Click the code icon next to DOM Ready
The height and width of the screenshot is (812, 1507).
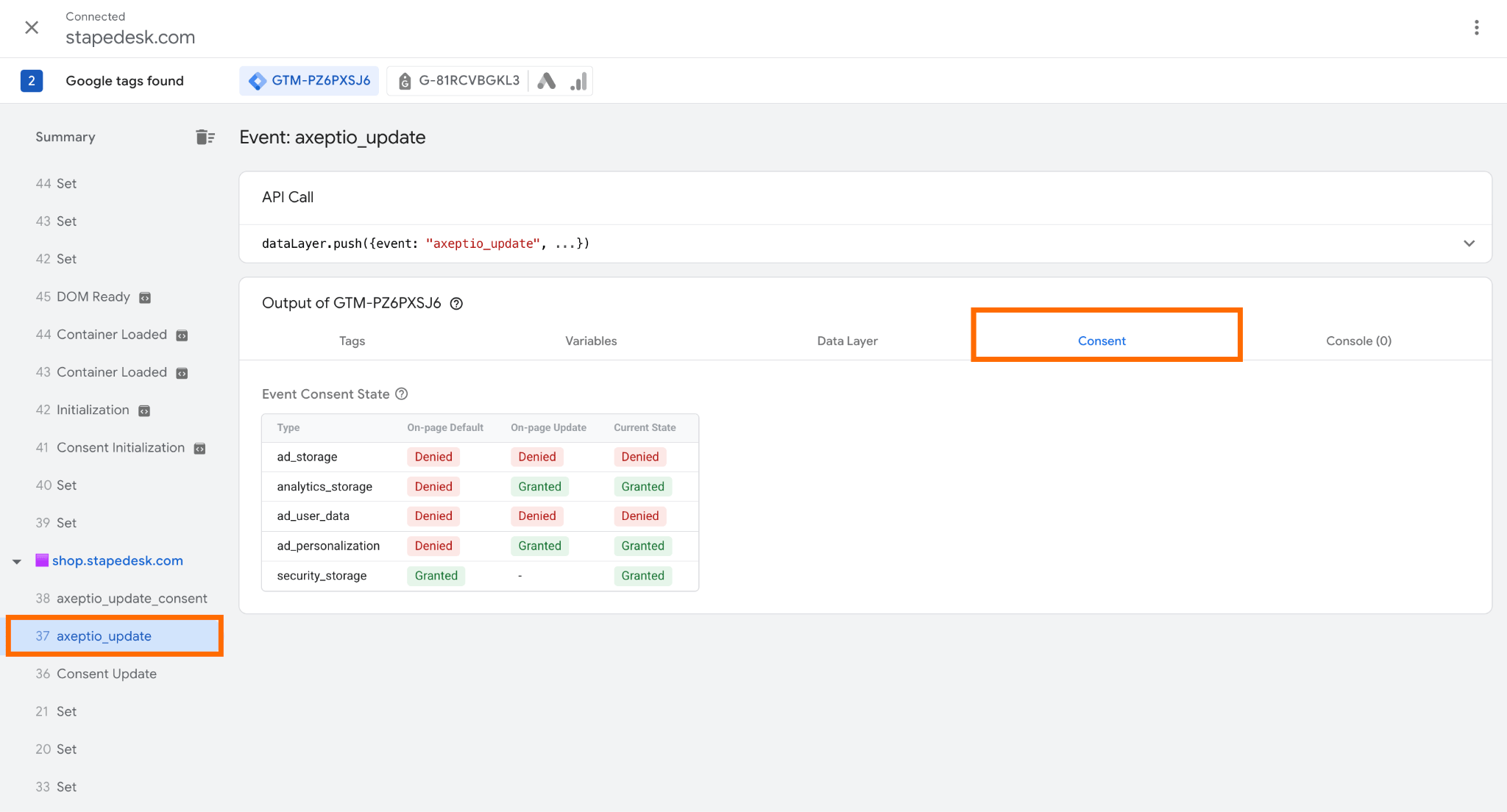(145, 298)
